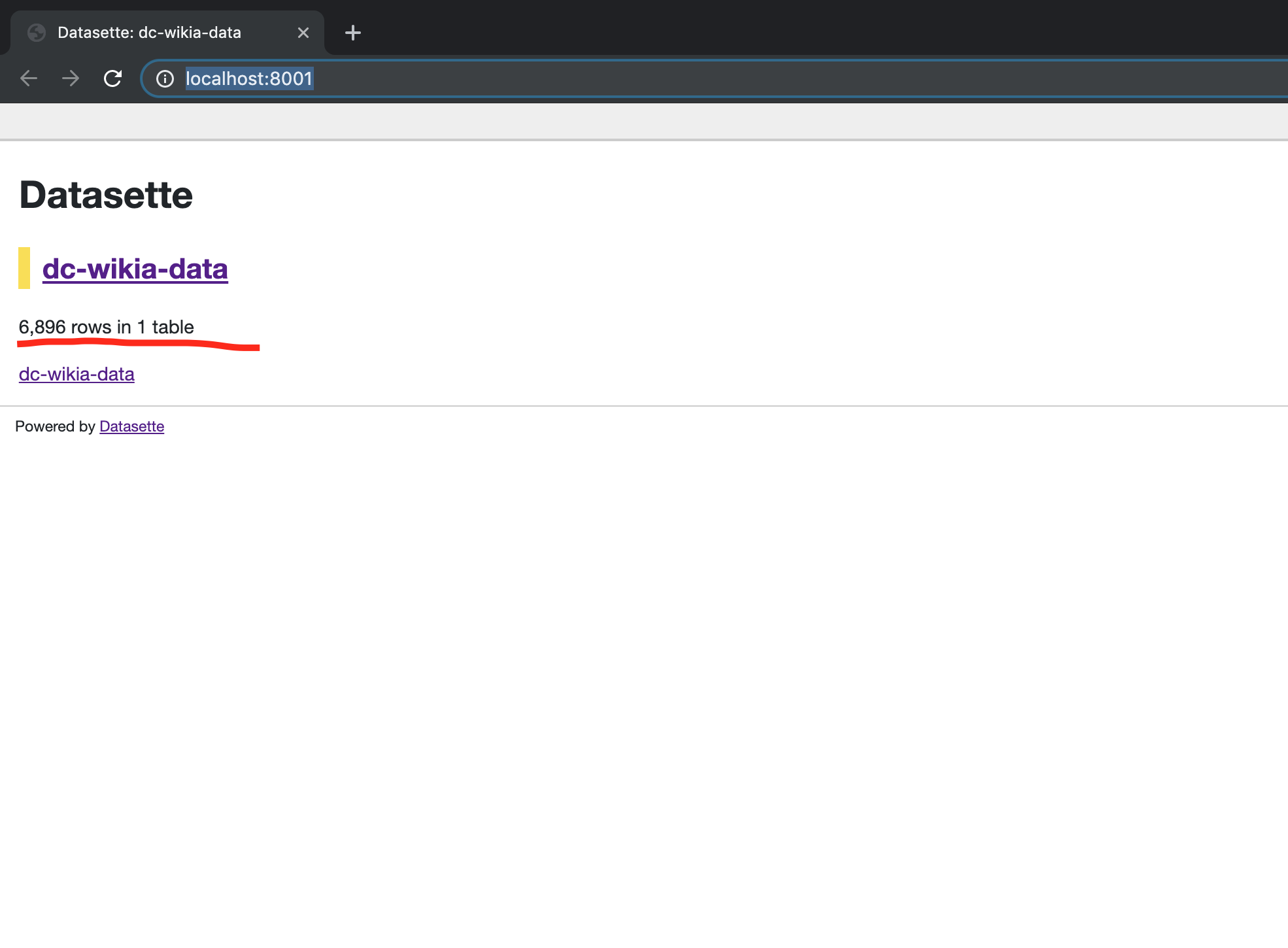The image size is (1288, 948).
Task: Follow the Datasette link in footer
Action: [x=131, y=426]
